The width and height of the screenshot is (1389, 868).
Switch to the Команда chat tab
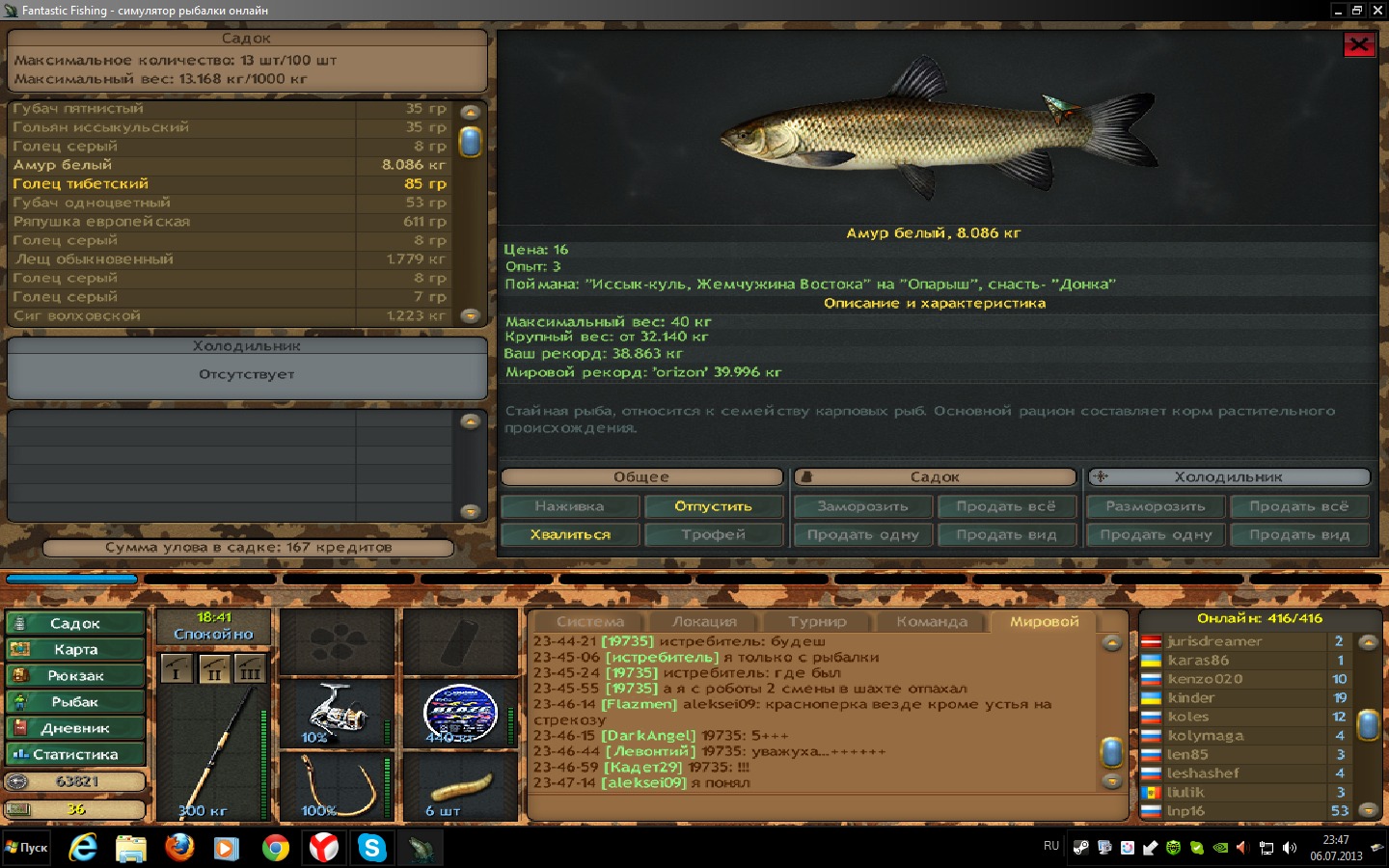(932, 622)
